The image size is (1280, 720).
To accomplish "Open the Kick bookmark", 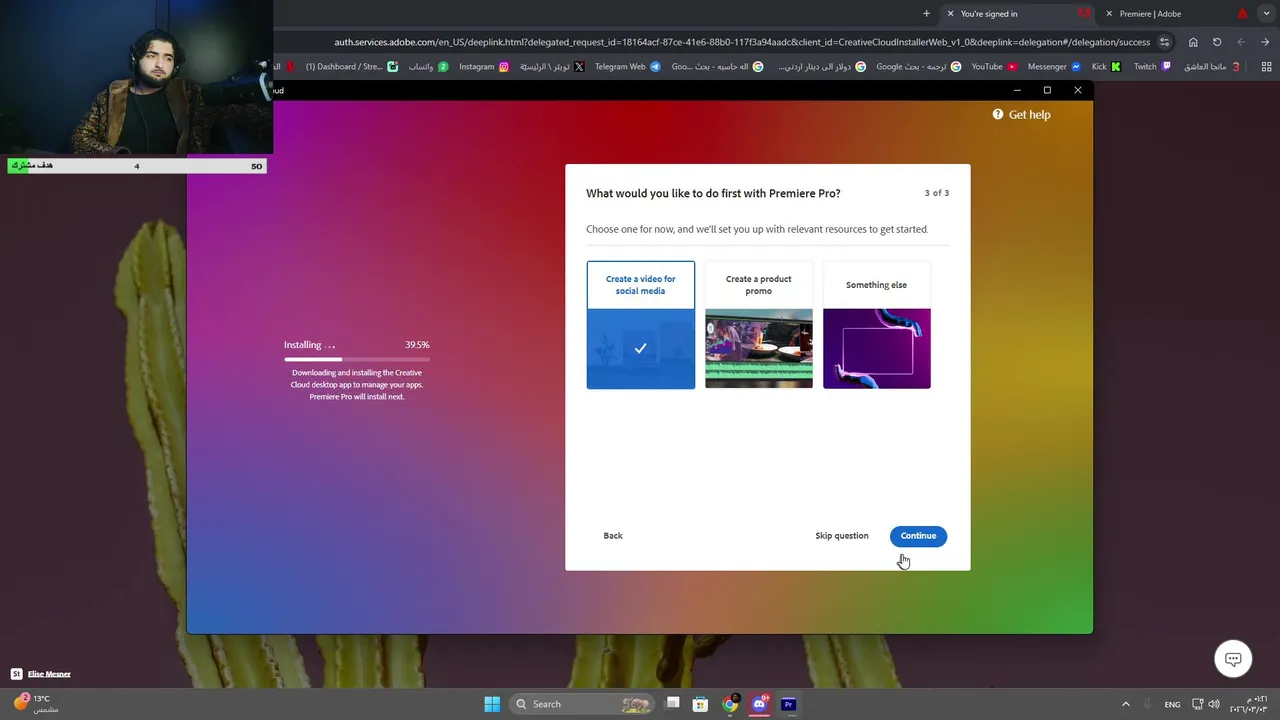I will point(1106,67).
